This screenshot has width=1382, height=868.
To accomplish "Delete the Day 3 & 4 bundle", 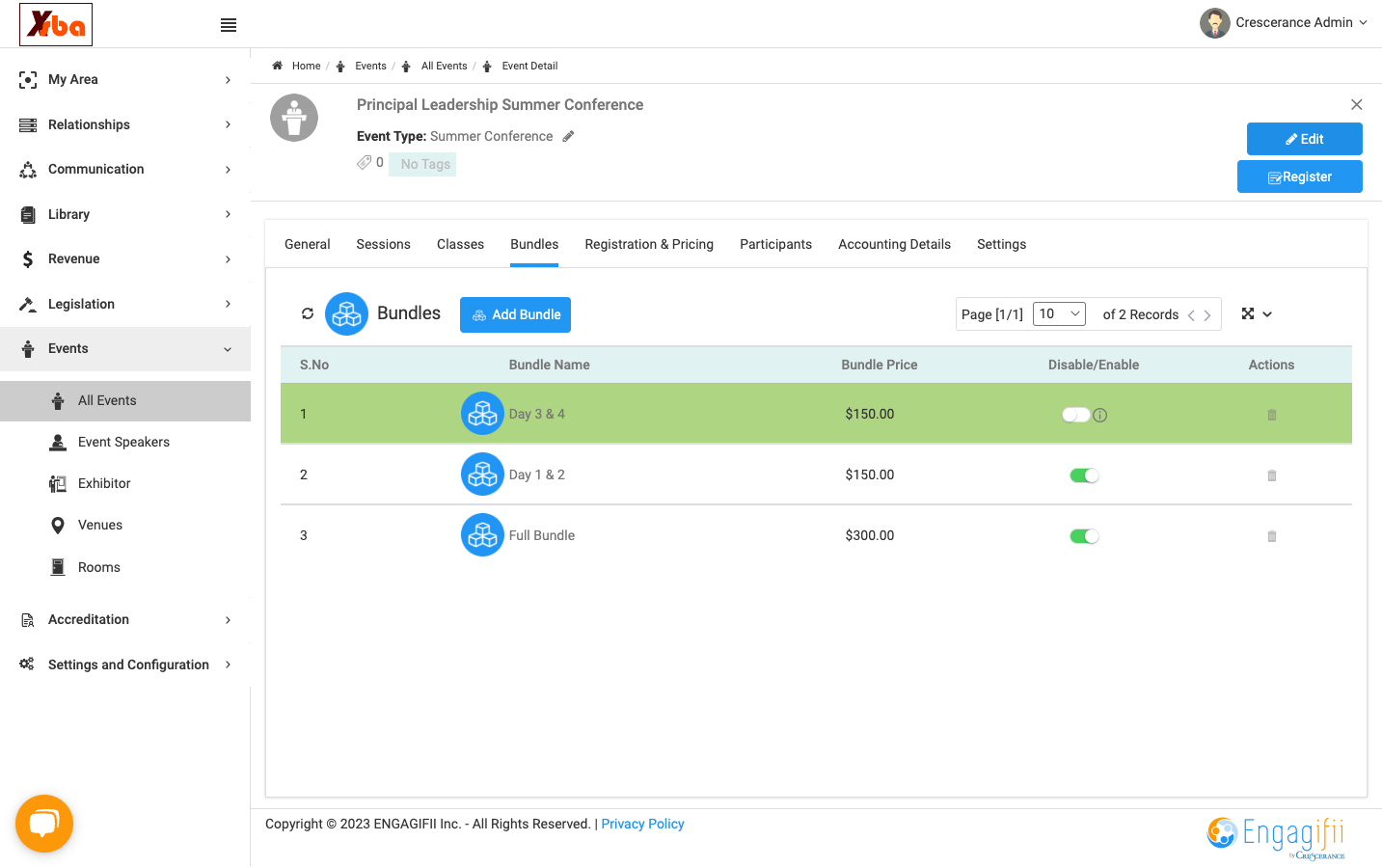I will tap(1272, 415).
